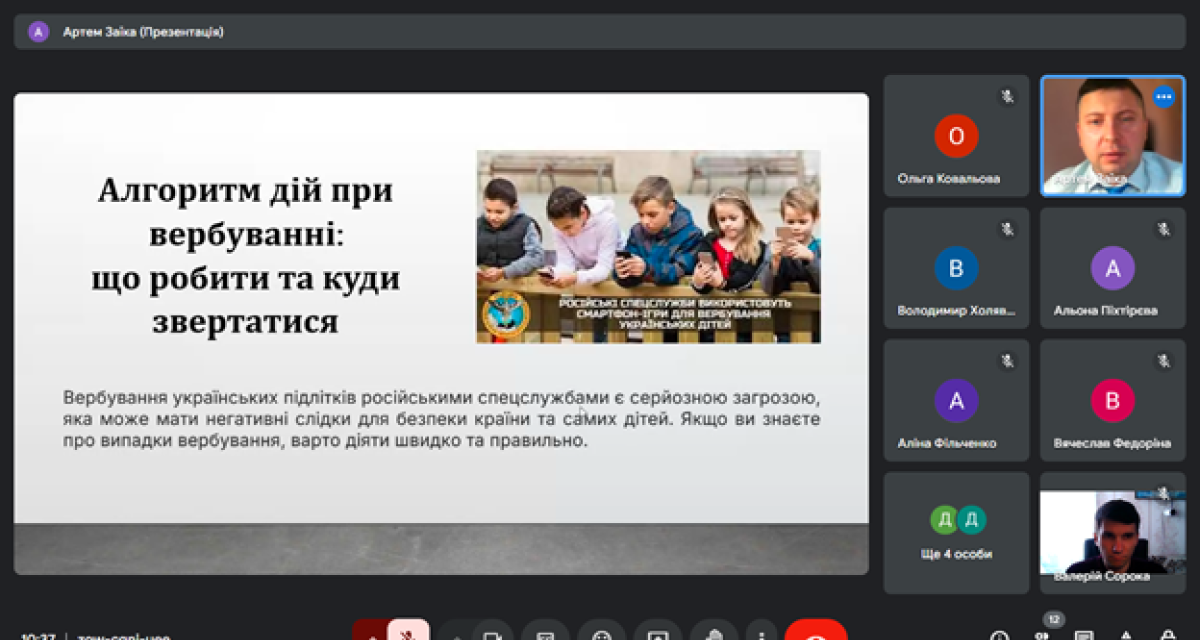The image size is (1200, 640).
Task: Unmute the microphone in the call bar
Action: 408,632
